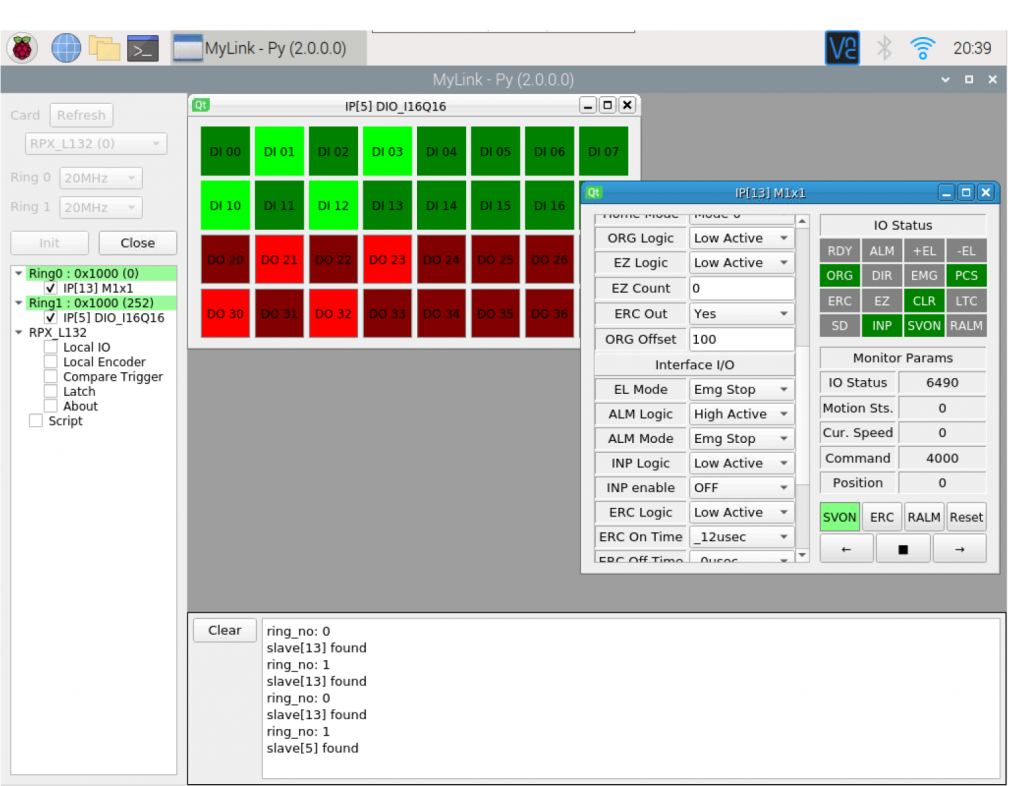The width and height of the screenshot is (1024, 786).
Task: Click the green PCS status indicator
Action: click(966, 275)
